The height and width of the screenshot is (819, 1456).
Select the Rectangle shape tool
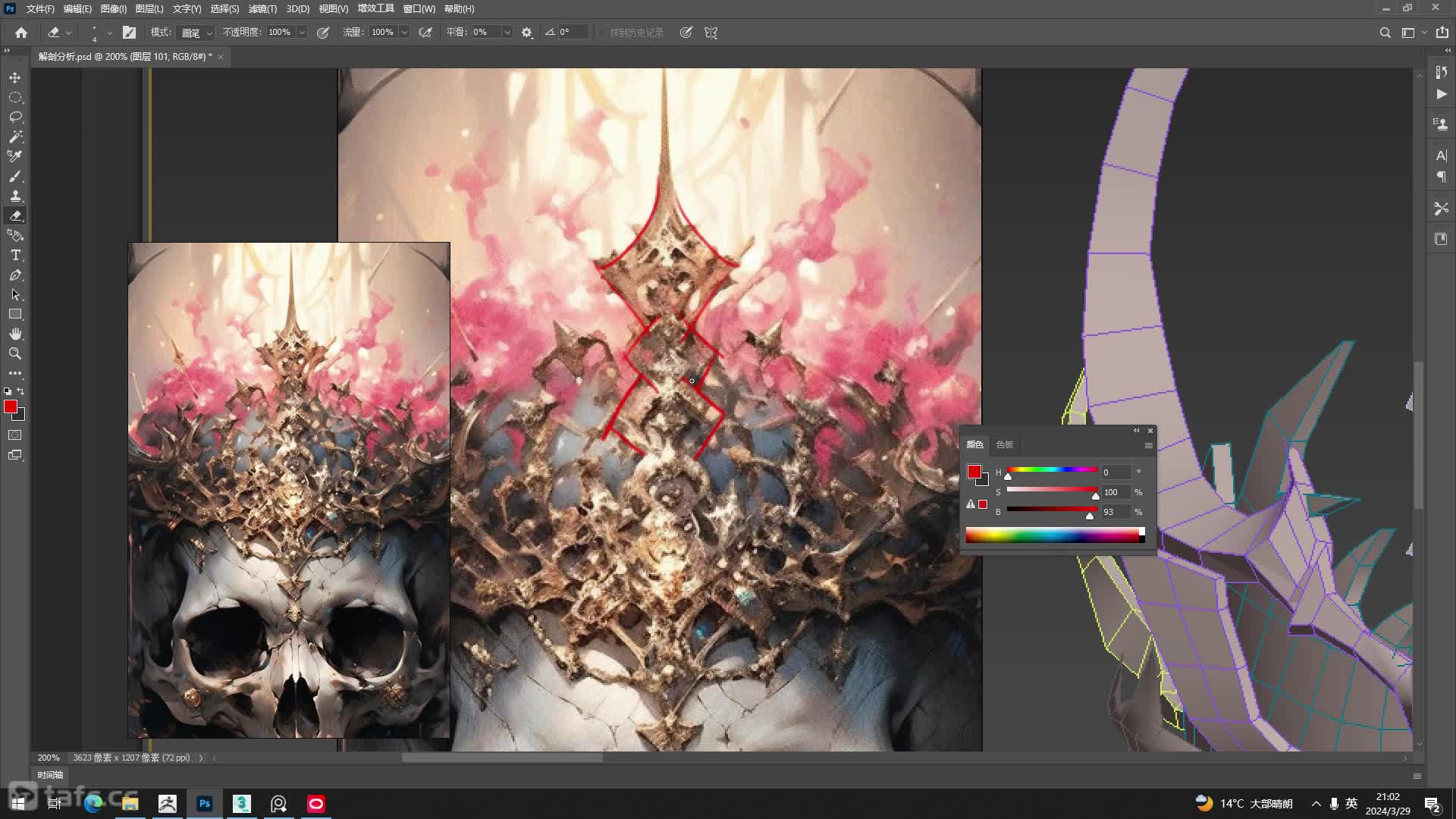15,314
